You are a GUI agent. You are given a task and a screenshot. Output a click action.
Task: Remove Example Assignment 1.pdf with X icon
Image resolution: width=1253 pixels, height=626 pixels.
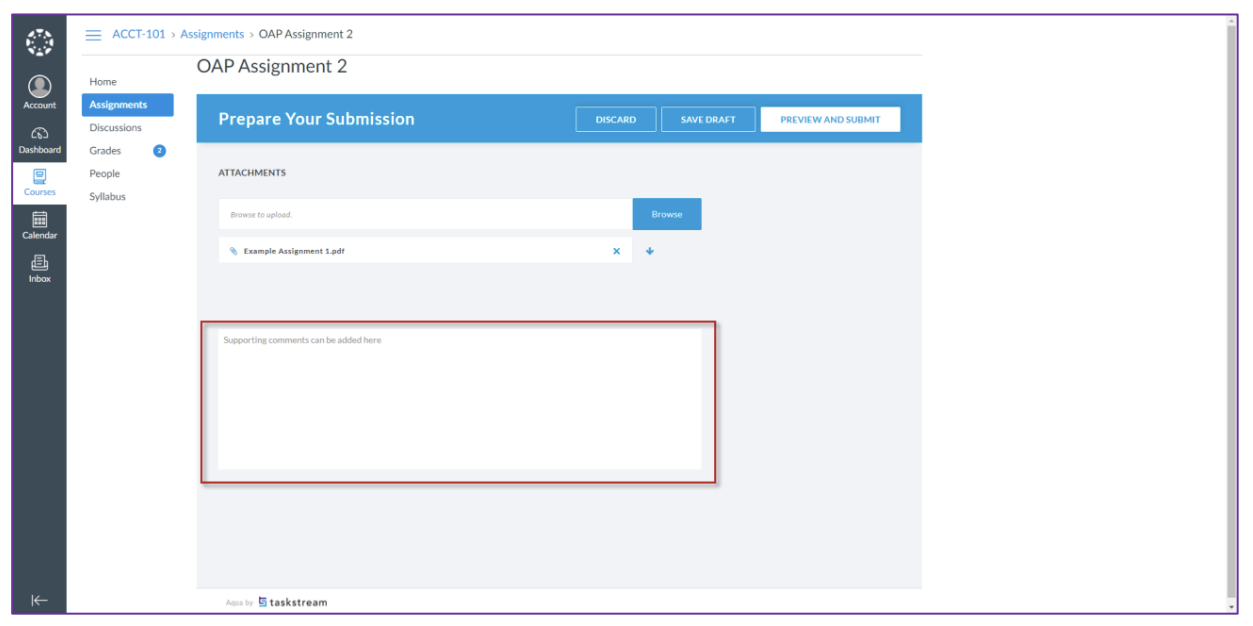pos(616,251)
